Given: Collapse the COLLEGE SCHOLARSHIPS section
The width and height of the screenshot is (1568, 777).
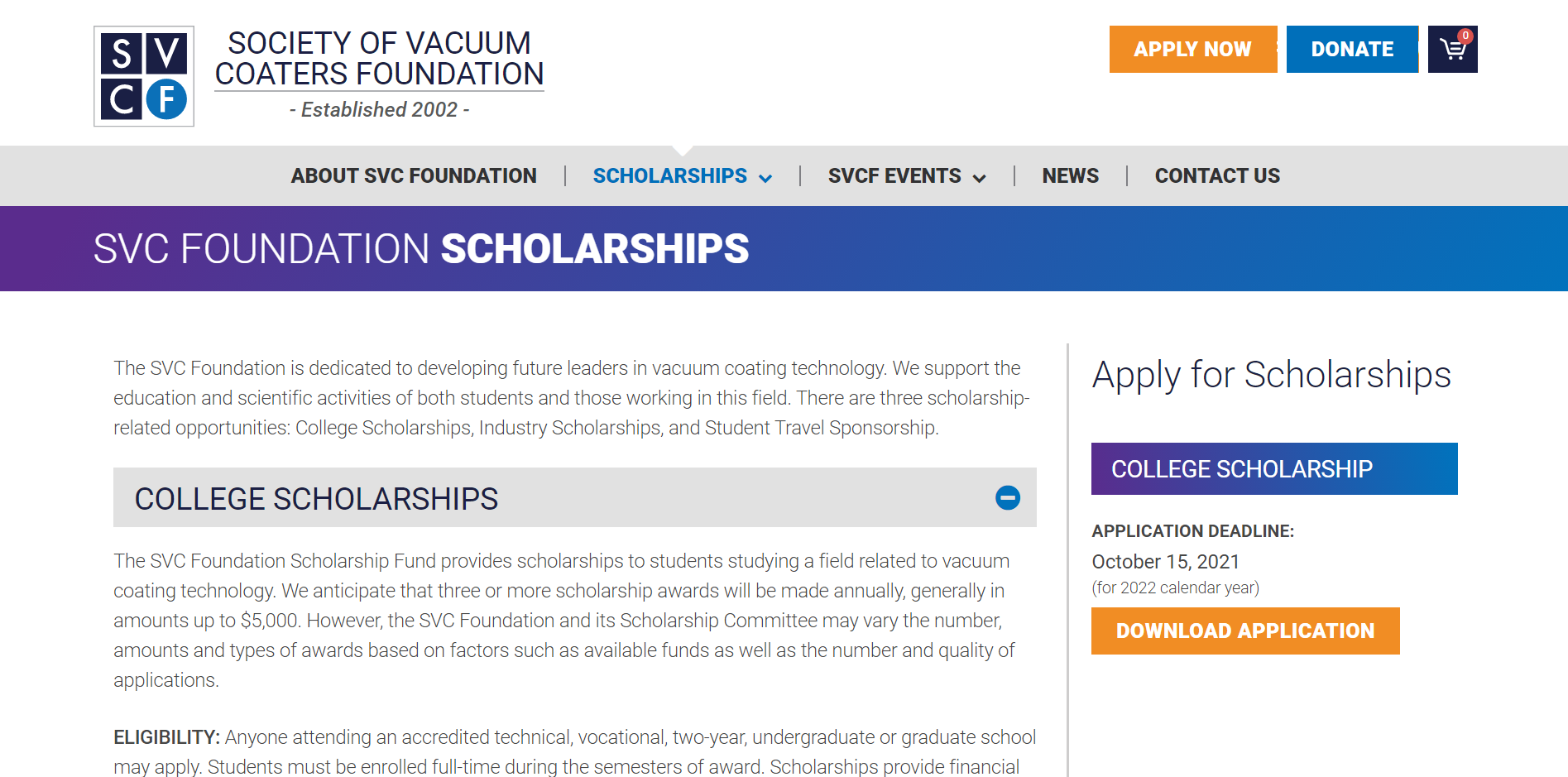Looking at the screenshot, I should coord(1007,498).
